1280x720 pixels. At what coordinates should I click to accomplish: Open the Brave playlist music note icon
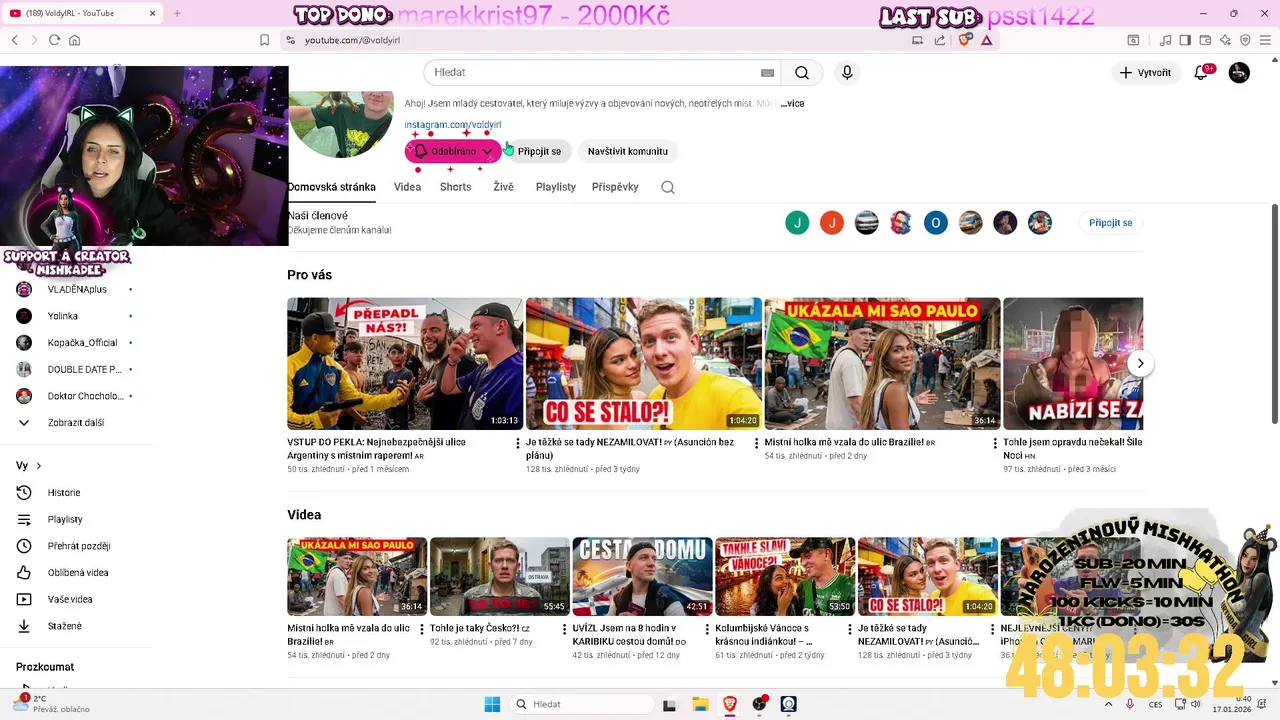coord(1165,40)
